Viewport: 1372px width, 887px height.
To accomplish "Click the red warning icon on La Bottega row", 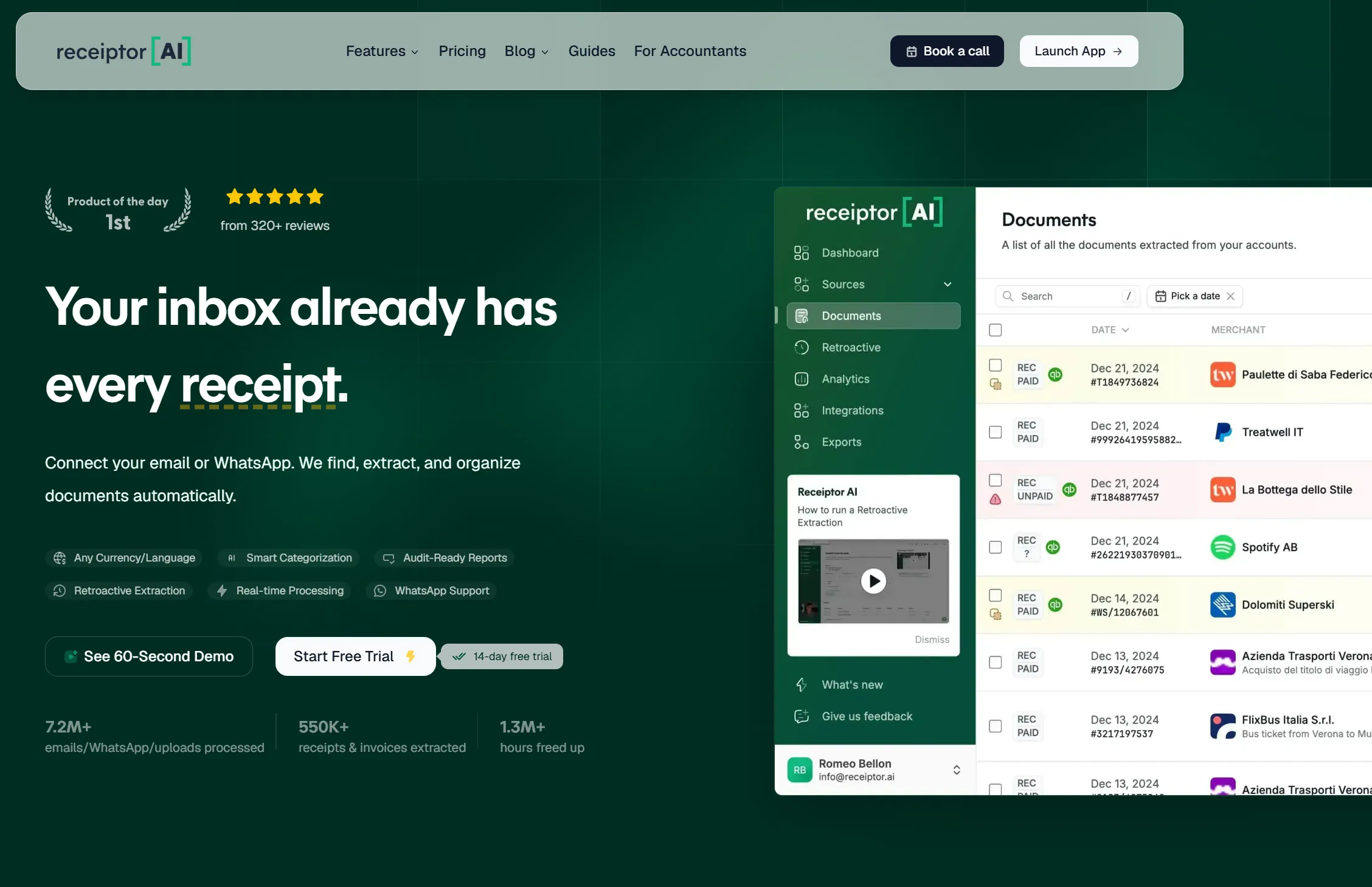I will click(x=996, y=499).
